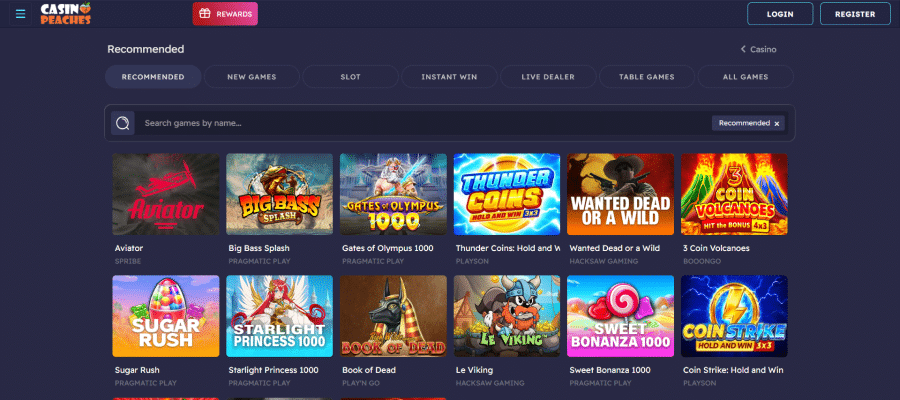The height and width of the screenshot is (400, 900).
Task: Switch to the Slot tab
Action: pos(351,76)
